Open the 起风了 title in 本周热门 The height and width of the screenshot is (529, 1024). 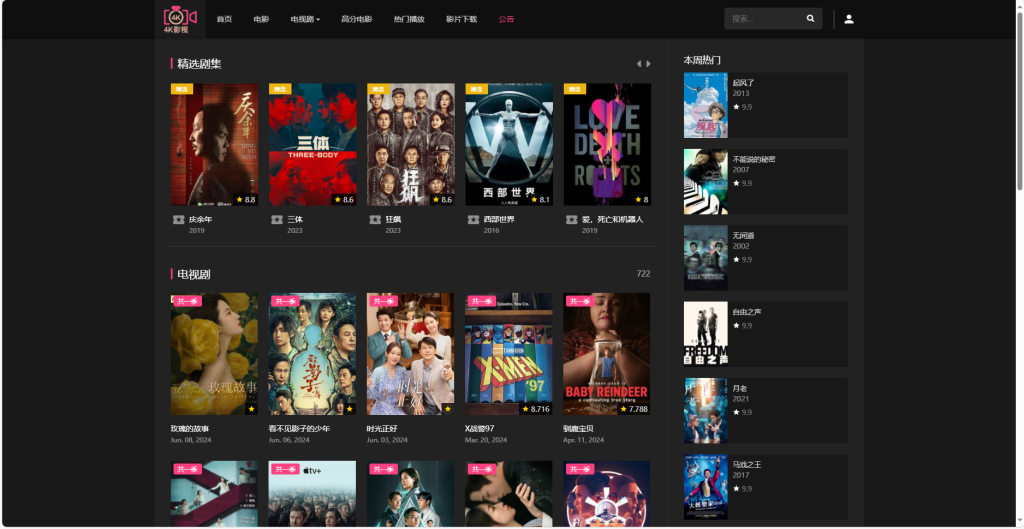[x=743, y=82]
